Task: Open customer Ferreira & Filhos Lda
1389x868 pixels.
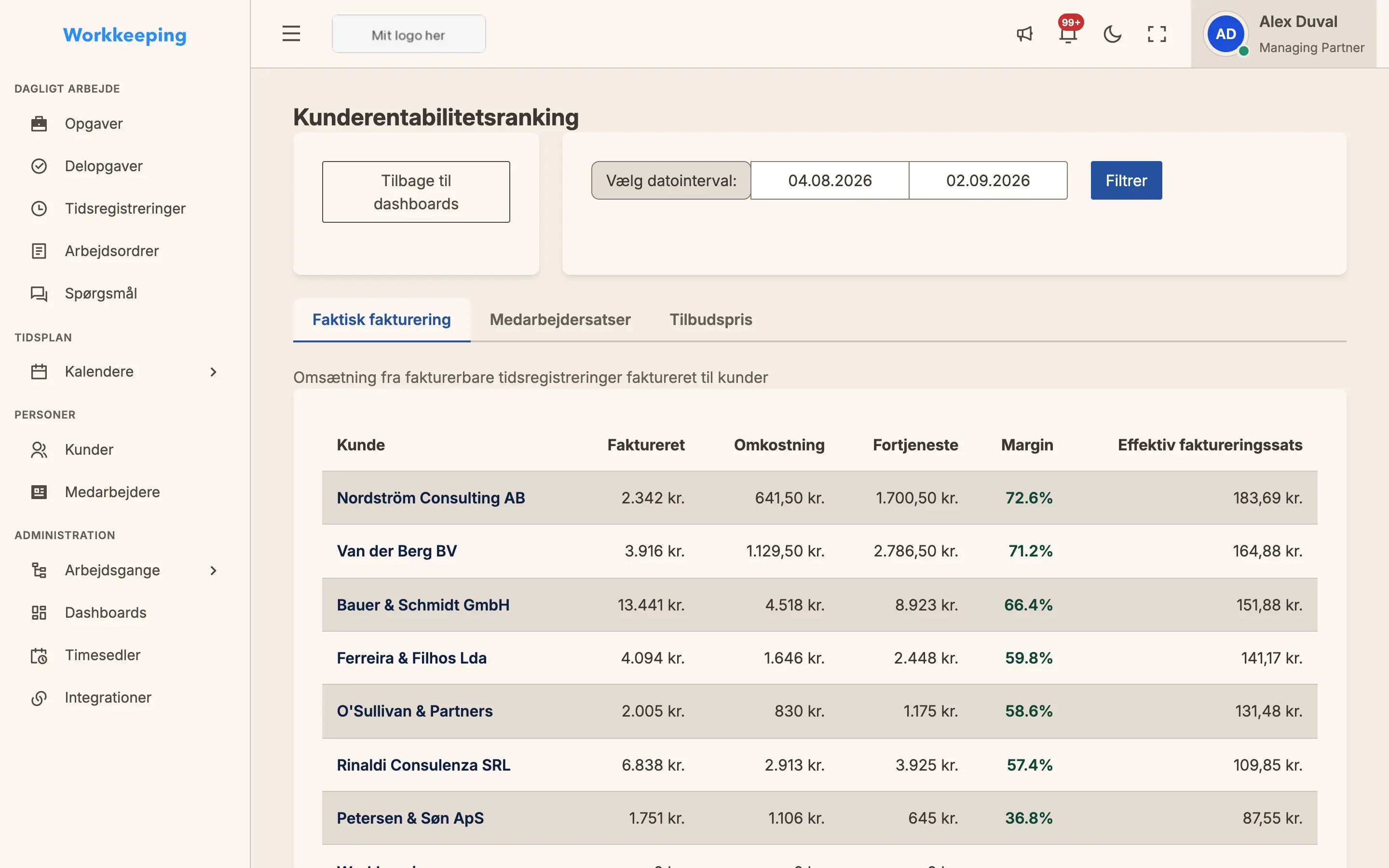Action: tap(411, 658)
